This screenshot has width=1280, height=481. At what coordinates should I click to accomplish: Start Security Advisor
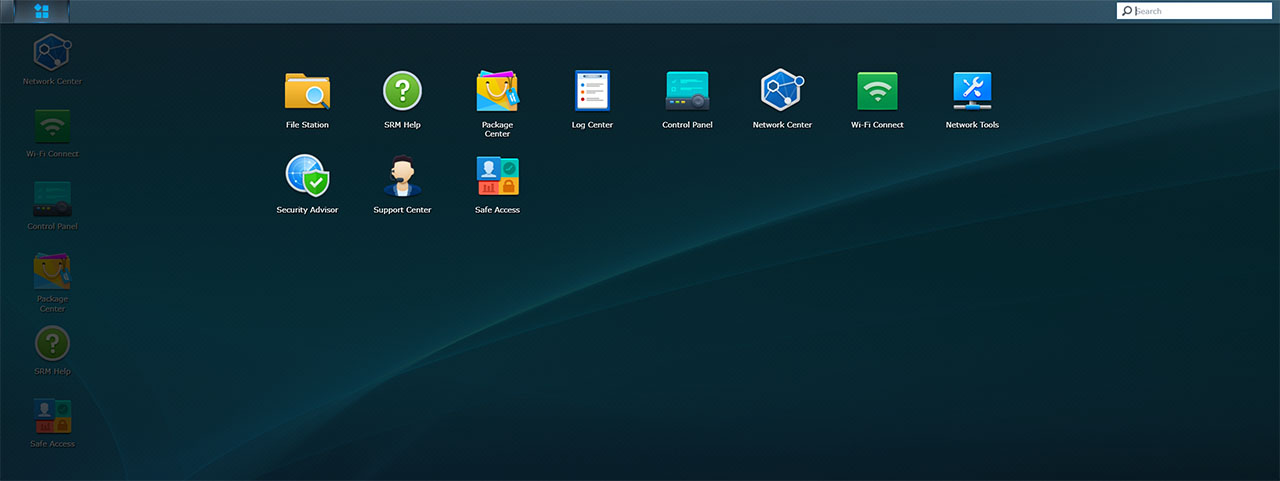coord(307,176)
